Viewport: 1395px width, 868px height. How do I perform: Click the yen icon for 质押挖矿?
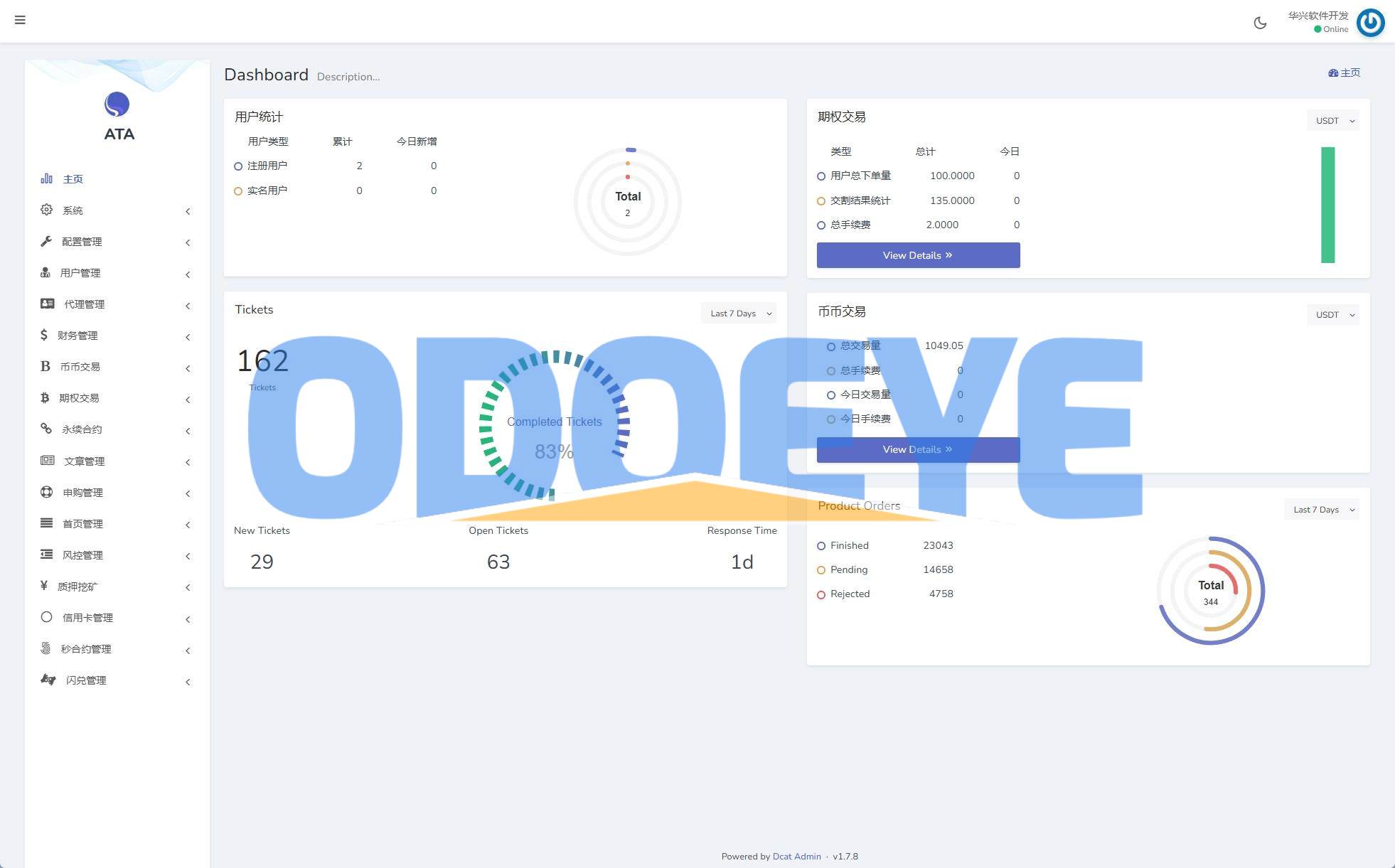pos(44,586)
